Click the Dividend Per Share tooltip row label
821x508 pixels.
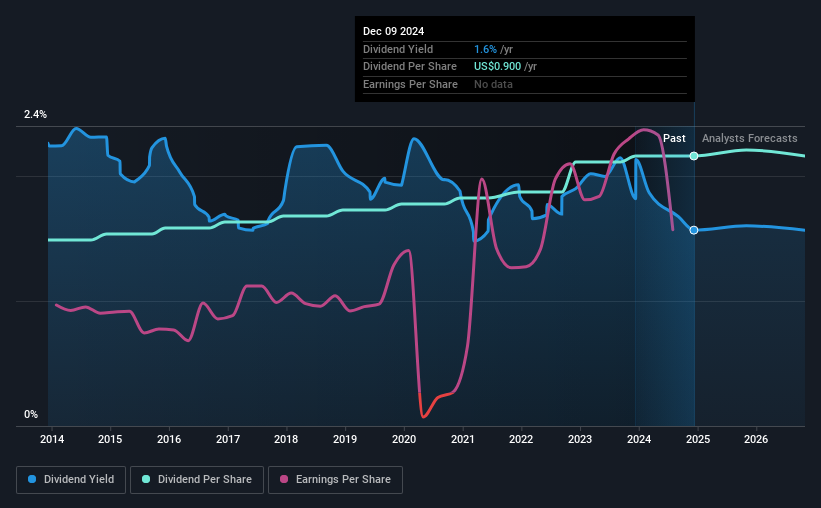coord(410,67)
